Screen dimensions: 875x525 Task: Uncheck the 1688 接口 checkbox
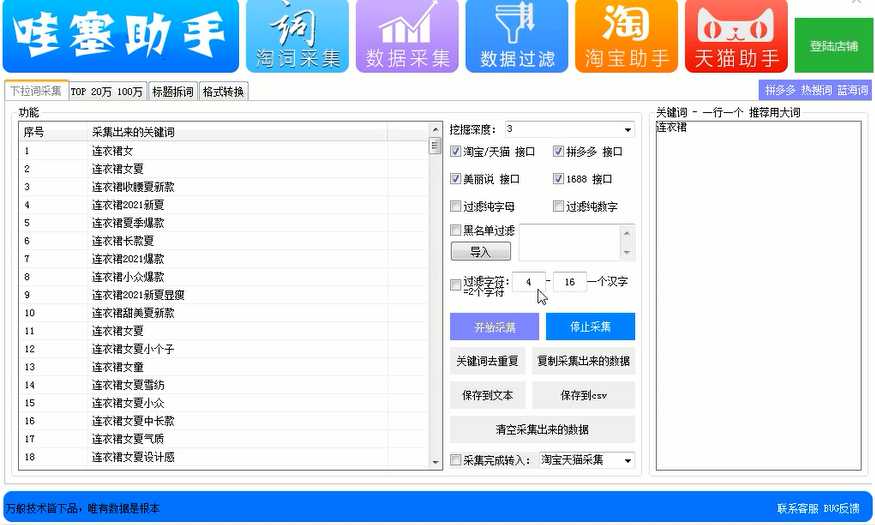click(558, 179)
